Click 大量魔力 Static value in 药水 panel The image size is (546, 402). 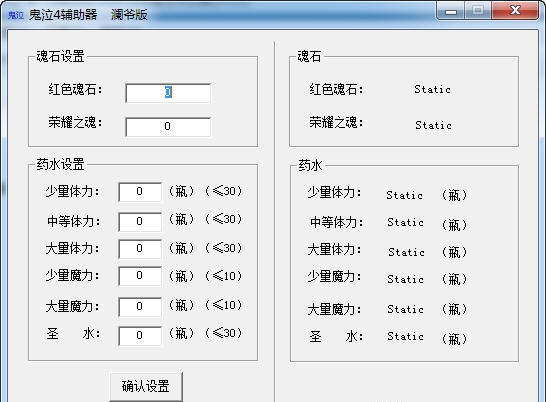pyautogui.click(x=406, y=309)
